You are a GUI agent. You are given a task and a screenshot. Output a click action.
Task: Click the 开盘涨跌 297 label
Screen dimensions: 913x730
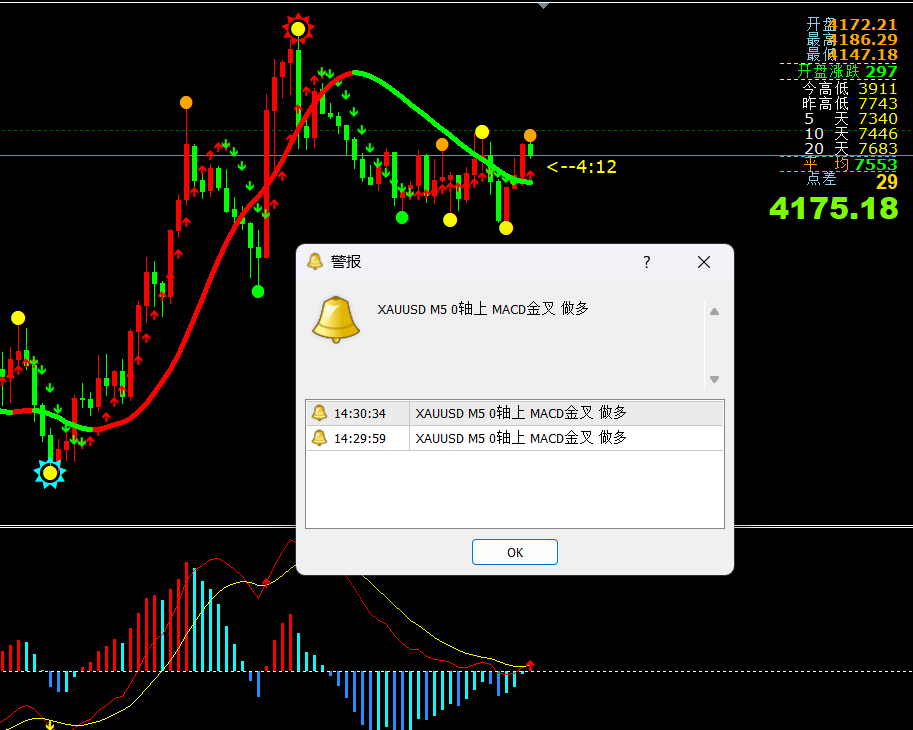coord(847,72)
